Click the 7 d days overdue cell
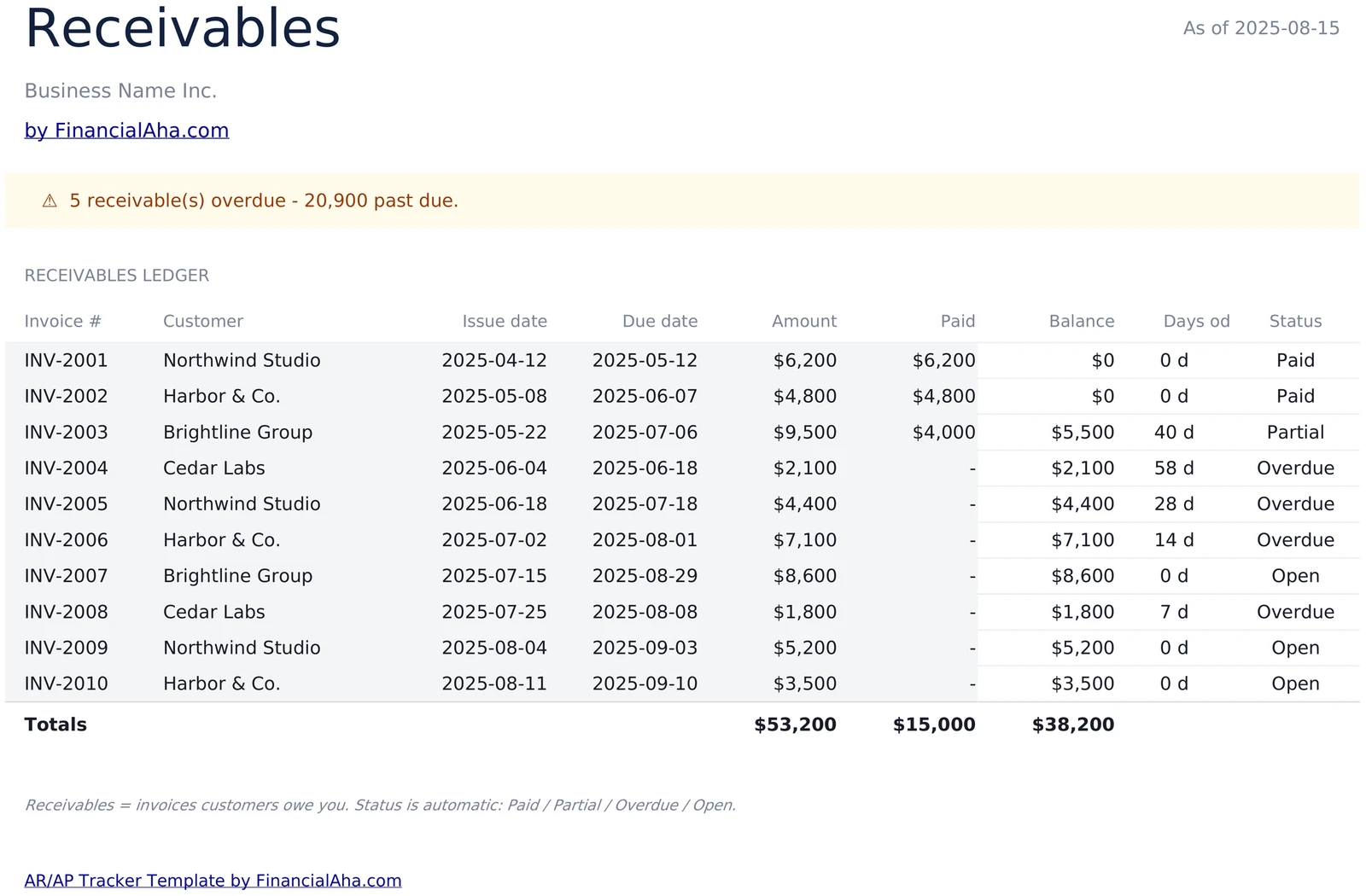The image size is (1366, 896). tap(1174, 612)
